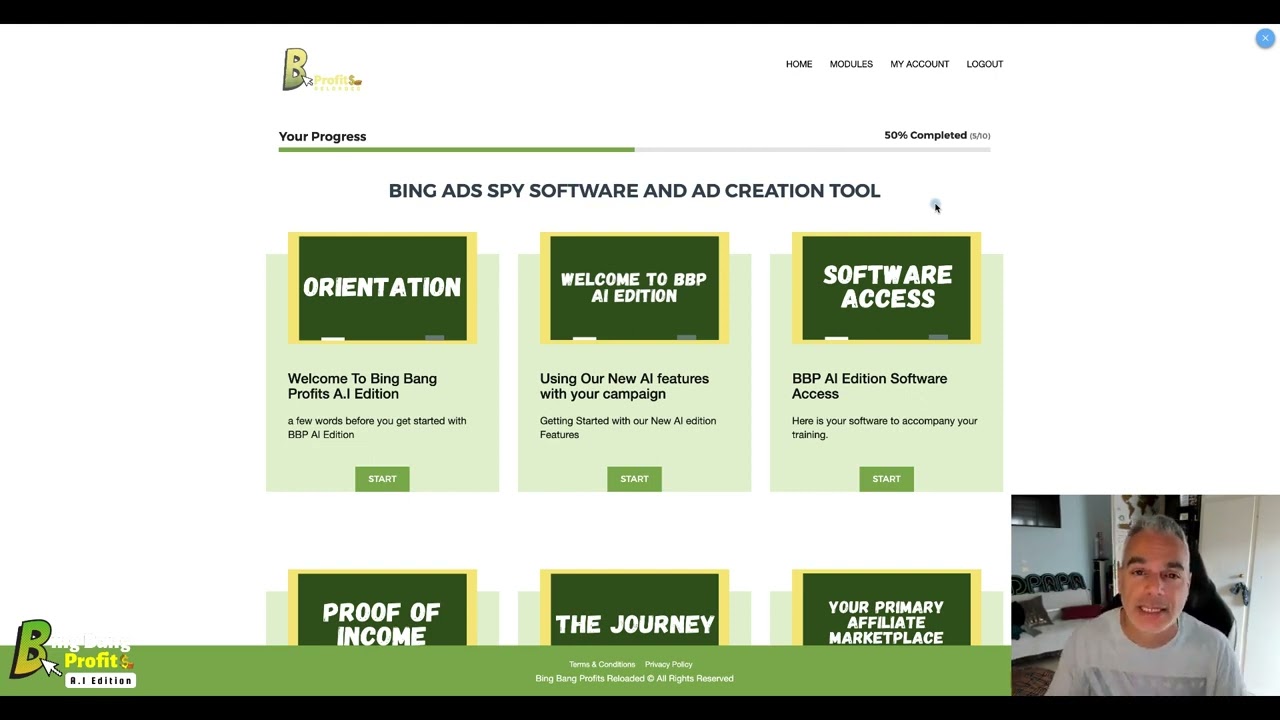The image size is (1280, 720).
Task: Open the SOFTWARE ACCESS chalkboard thumbnail
Action: [x=886, y=288]
